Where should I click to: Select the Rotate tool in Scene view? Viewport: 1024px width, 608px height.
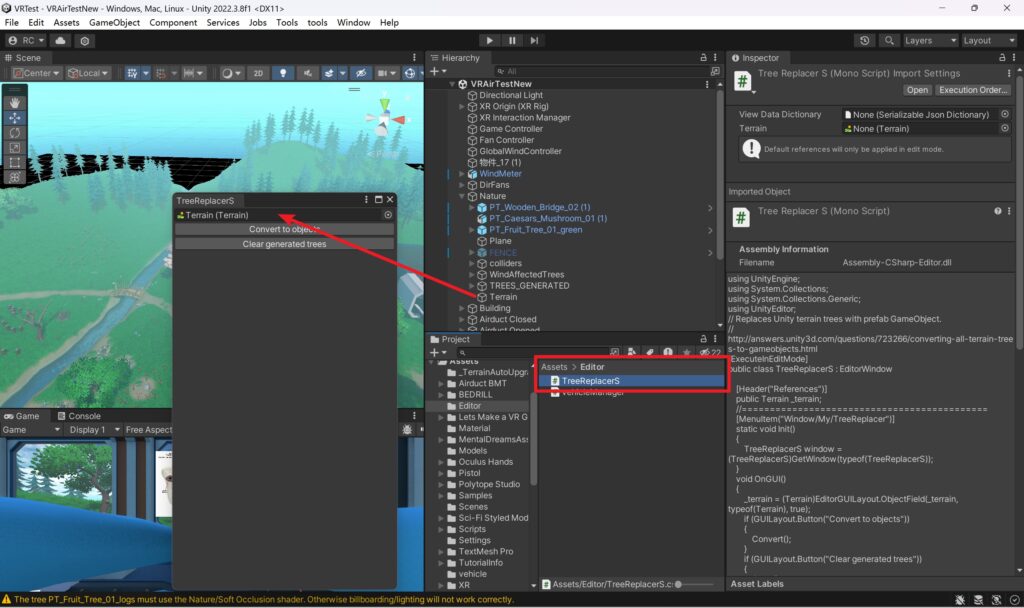15,132
